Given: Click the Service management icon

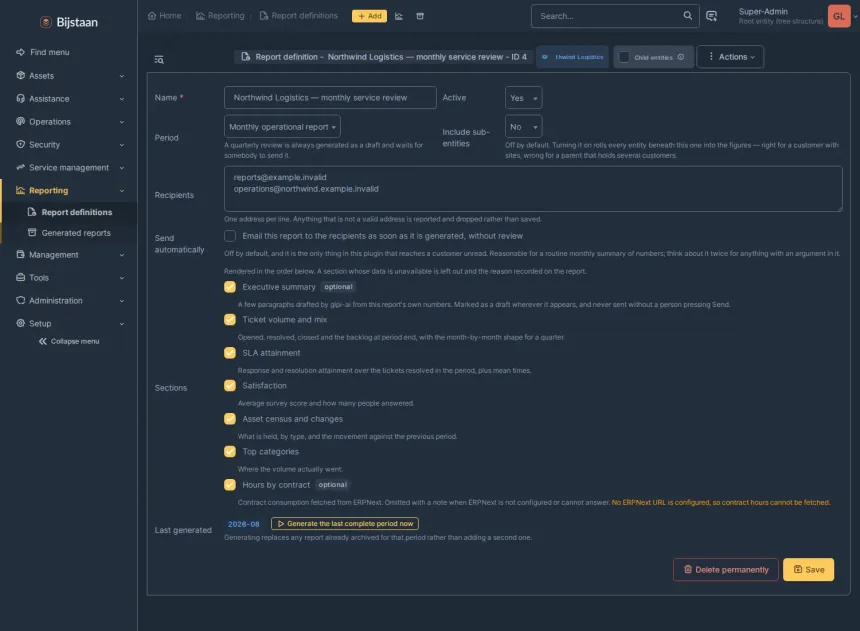Looking at the screenshot, I should click(20, 167).
